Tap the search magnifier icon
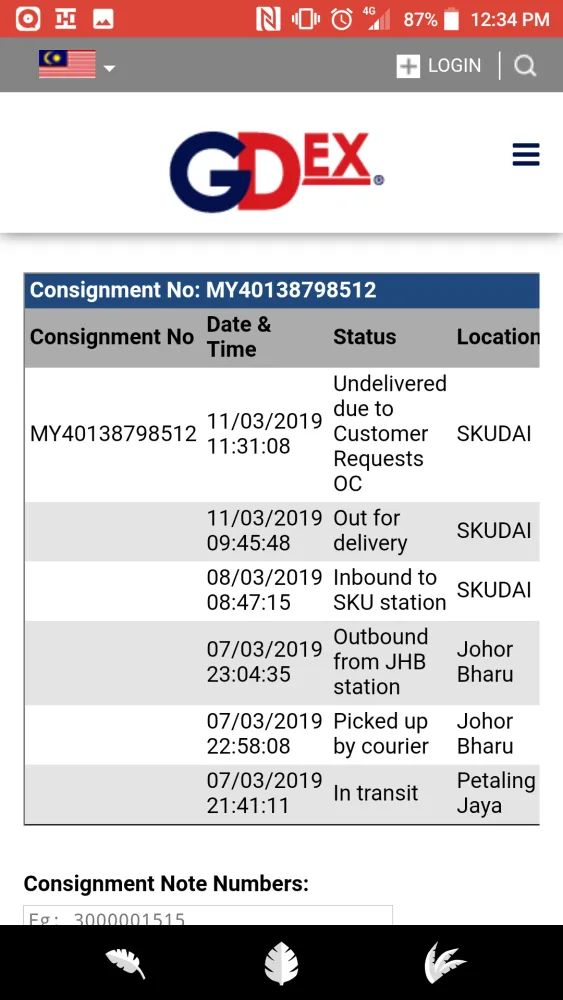 click(x=525, y=66)
